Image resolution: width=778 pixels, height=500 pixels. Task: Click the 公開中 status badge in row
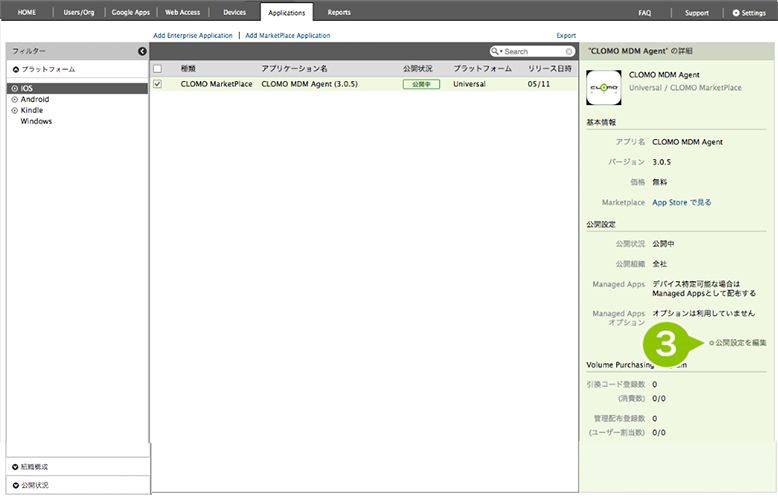[421, 84]
